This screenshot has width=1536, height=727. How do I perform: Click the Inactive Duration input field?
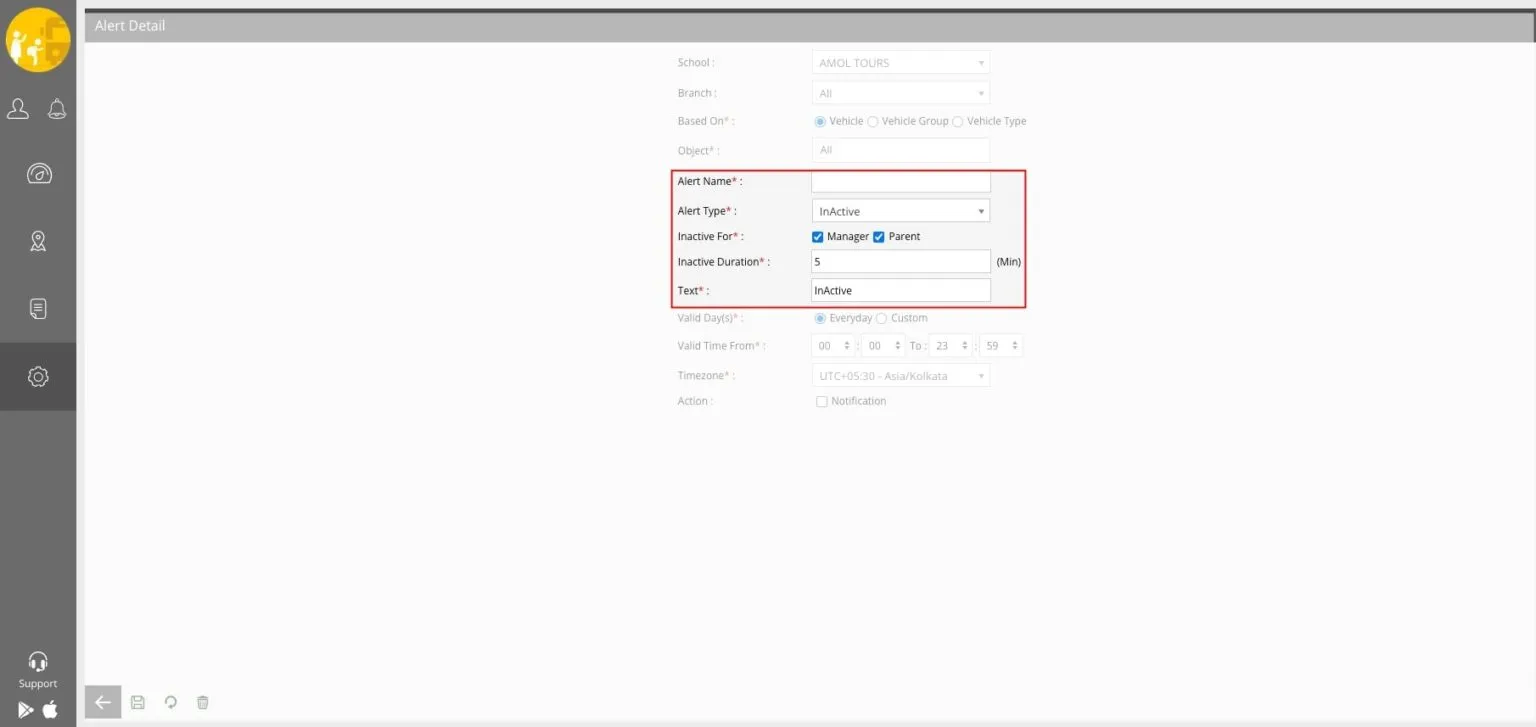(x=900, y=261)
